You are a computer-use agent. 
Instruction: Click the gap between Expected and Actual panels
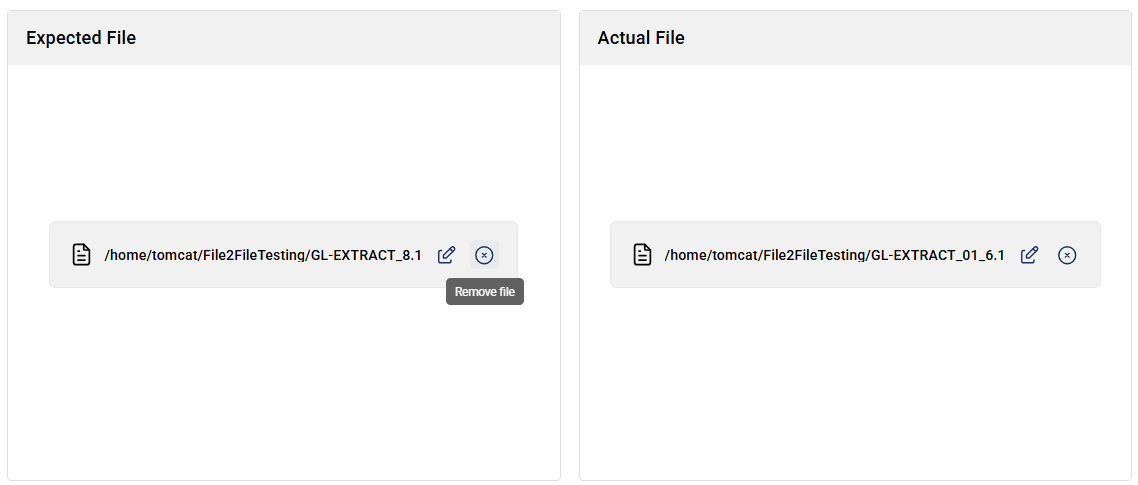tap(570, 245)
